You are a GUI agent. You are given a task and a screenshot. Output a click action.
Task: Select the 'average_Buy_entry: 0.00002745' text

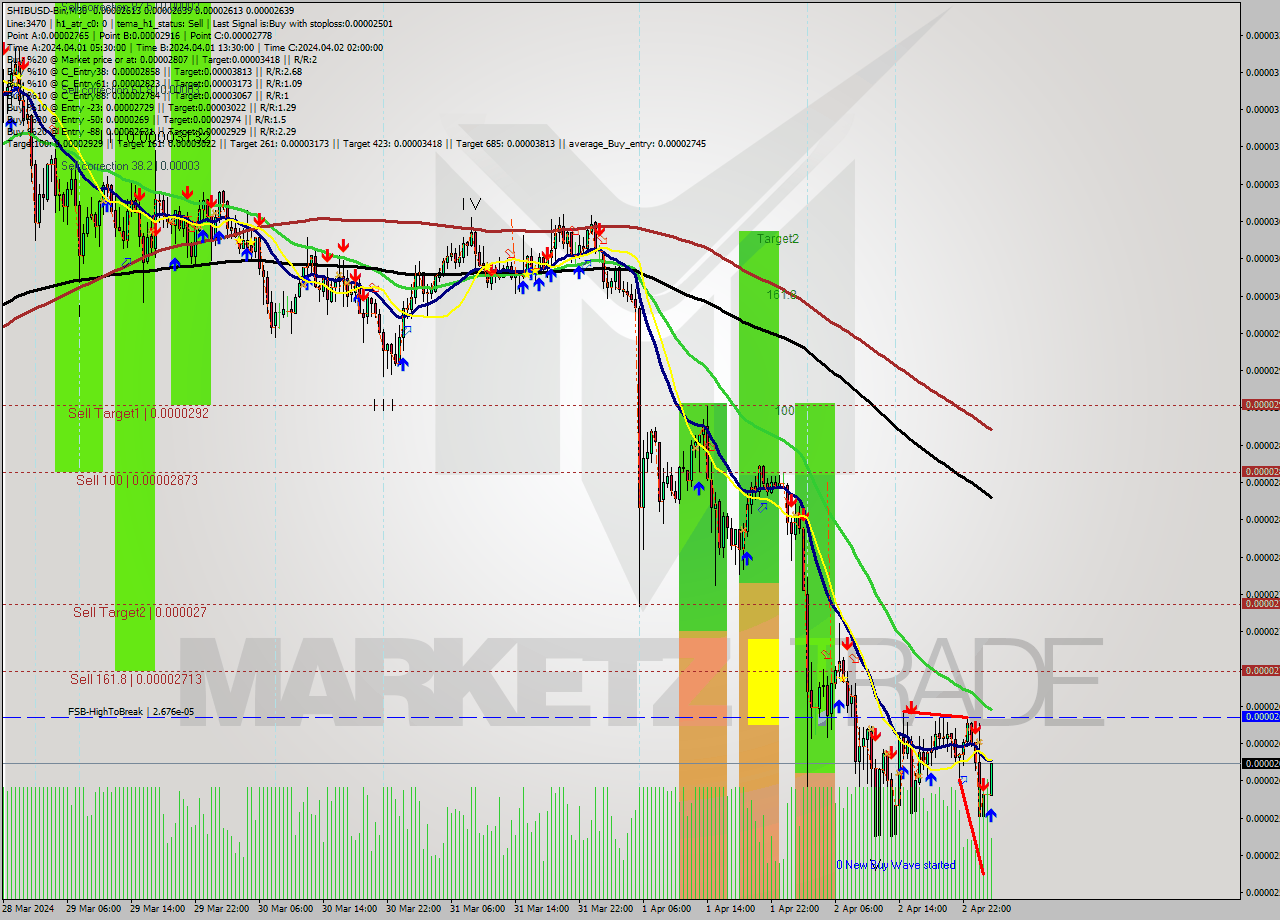tap(637, 144)
